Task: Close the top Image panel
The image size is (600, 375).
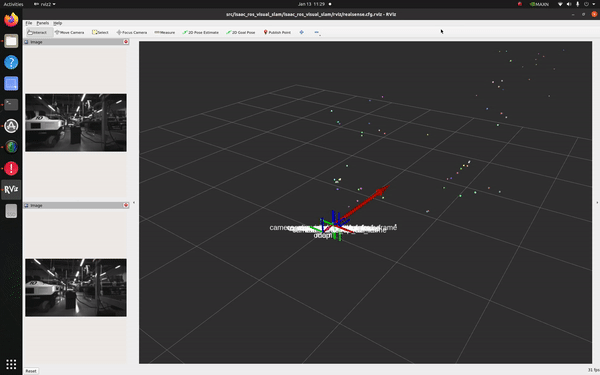Action: tap(126, 42)
